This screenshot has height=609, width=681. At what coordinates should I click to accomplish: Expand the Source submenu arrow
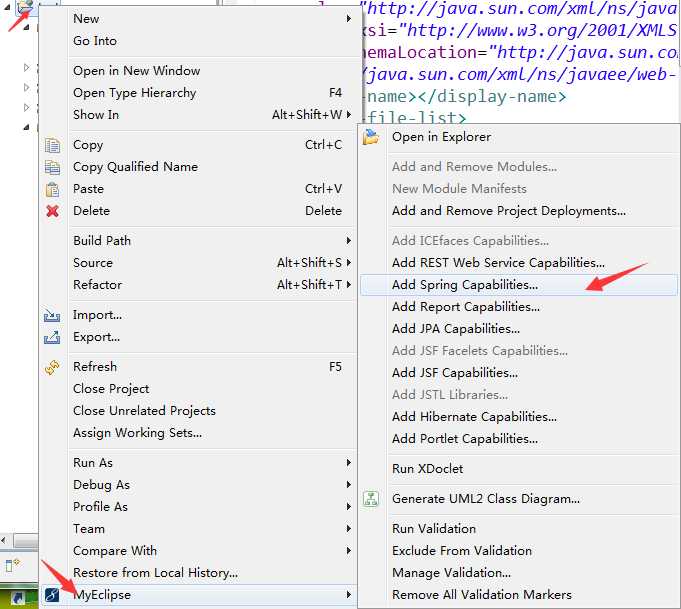(x=348, y=263)
